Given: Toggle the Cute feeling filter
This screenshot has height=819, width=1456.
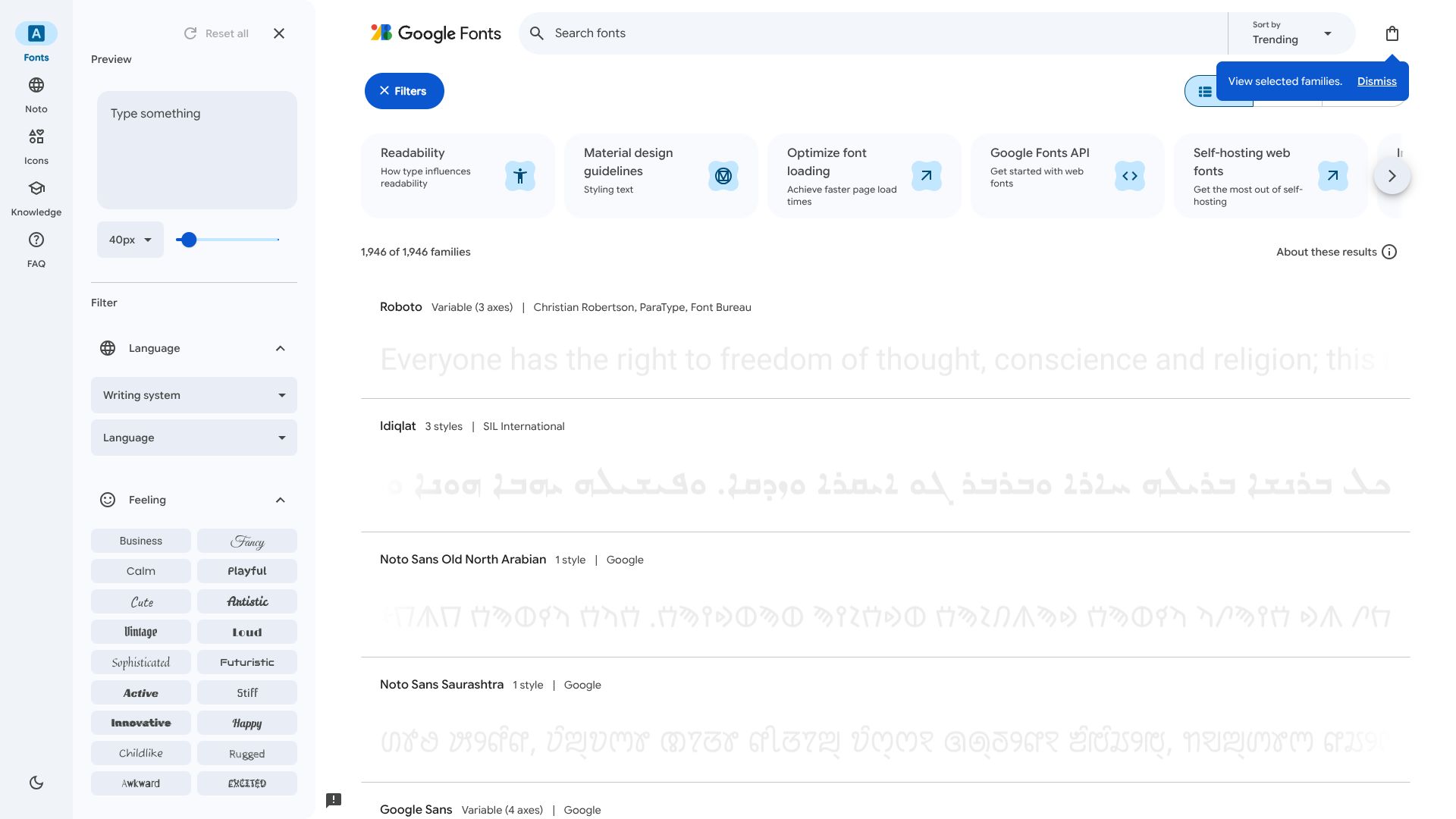Looking at the screenshot, I should (141, 601).
